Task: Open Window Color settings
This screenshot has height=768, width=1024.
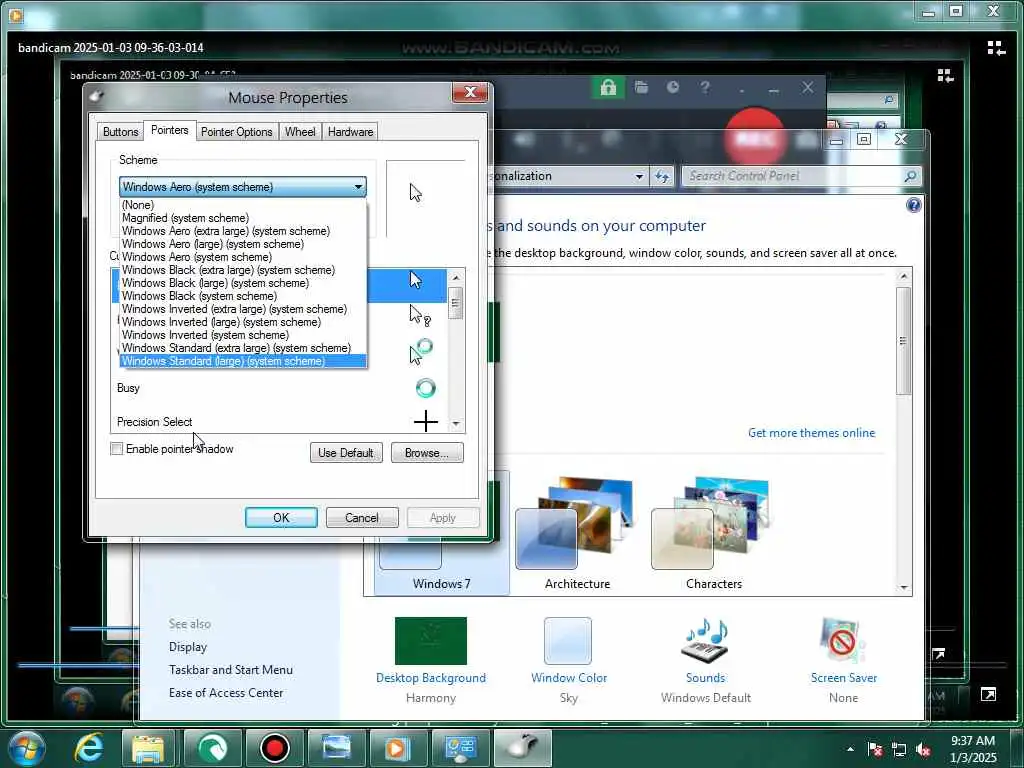Action: pyautogui.click(x=569, y=660)
